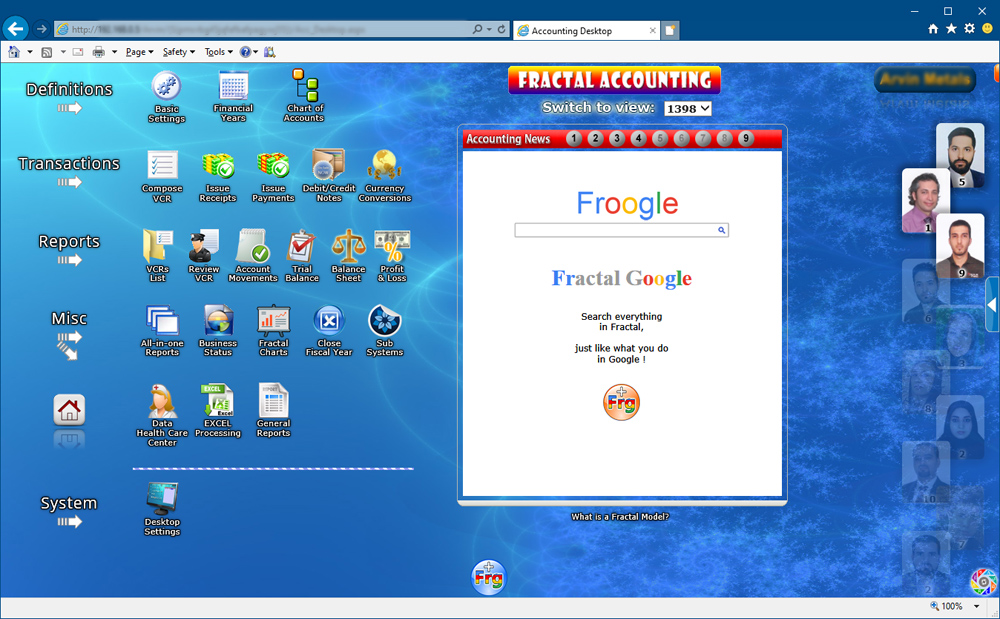This screenshot has width=1000, height=619.
Task: Open Business Status icon
Action: coord(217,321)
